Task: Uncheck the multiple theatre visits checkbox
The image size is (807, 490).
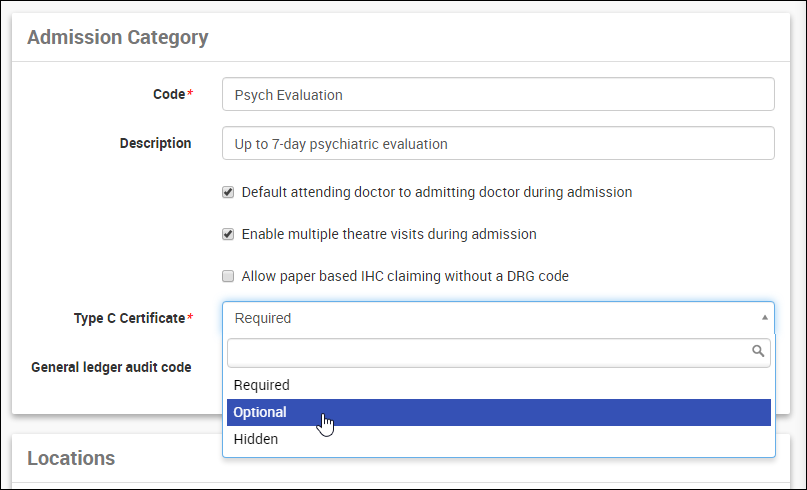Action: [x=228, y=234]
